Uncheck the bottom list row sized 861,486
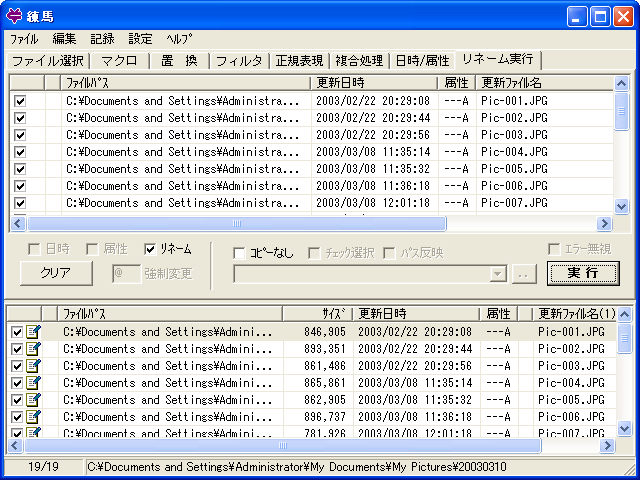This screenshot has width=640, height=480. [17, 367]
